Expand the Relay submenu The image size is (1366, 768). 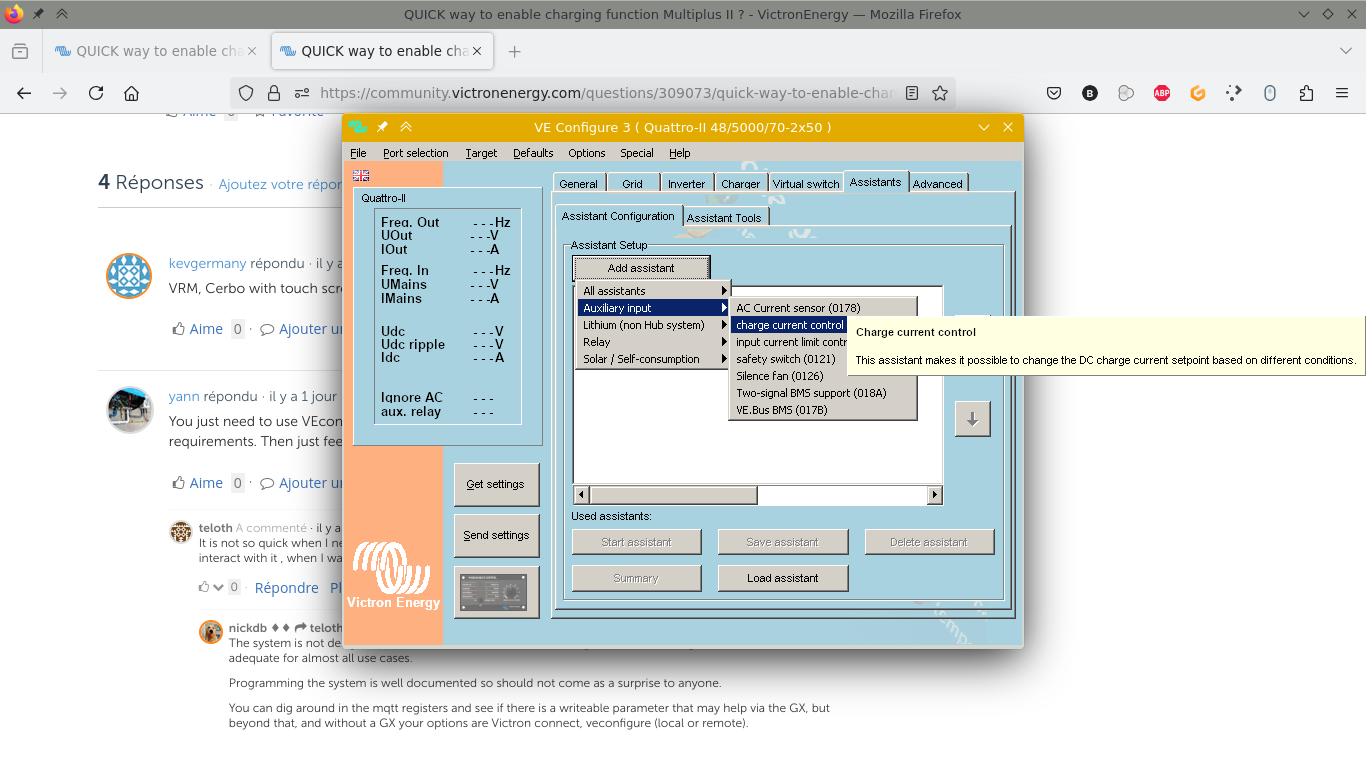pos(653,342)
